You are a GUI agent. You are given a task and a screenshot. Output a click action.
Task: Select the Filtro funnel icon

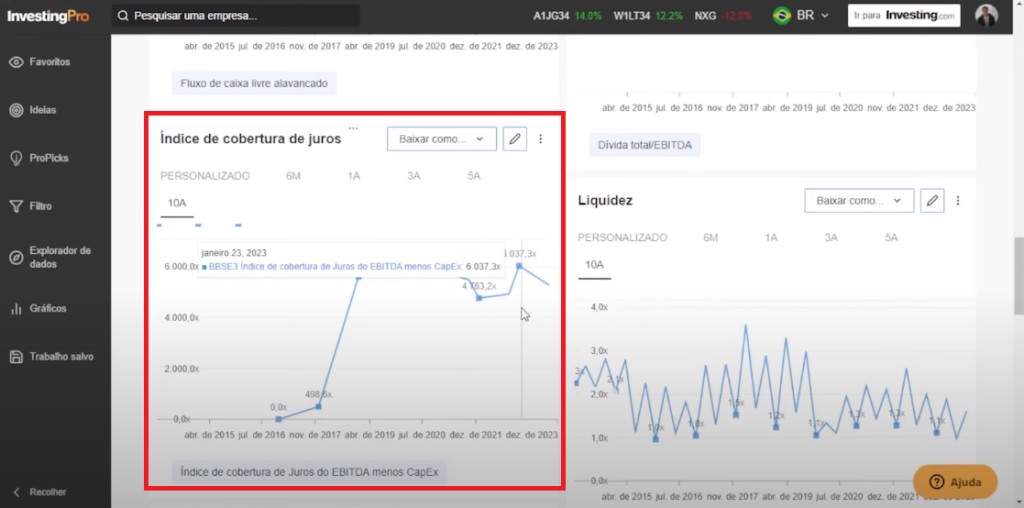tap(16, 206)
